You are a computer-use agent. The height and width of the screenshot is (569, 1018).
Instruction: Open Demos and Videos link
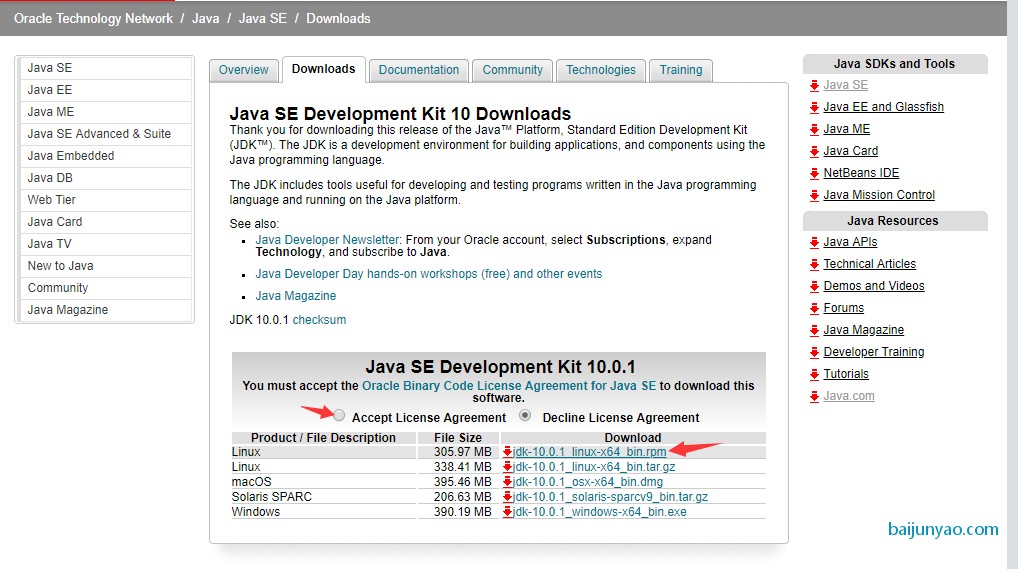pos(874,286)
